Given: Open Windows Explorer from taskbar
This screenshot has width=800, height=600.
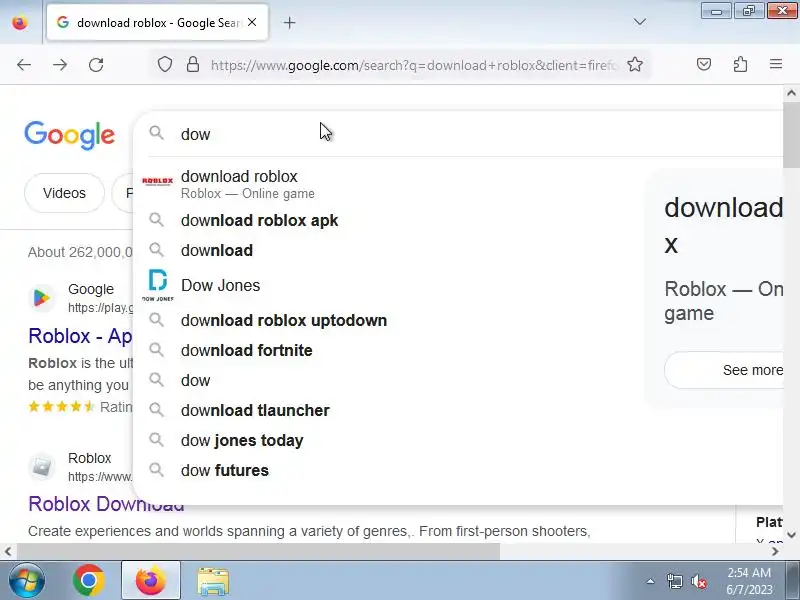Looking at the screenshot, I should tap(213, 581).
